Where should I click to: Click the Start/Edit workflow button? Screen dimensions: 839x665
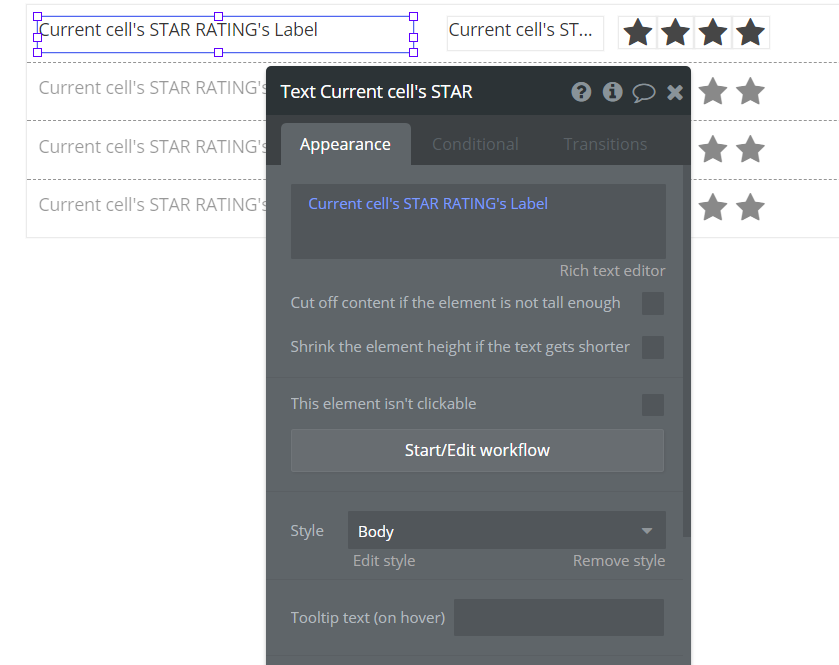[477, 450]
